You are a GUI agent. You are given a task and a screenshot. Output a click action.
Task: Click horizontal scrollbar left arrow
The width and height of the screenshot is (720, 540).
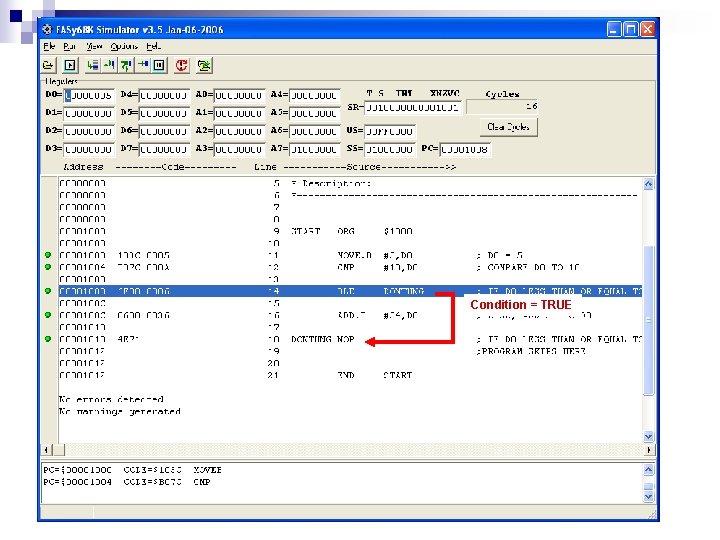pyautogui.click(x=46, y=450)
